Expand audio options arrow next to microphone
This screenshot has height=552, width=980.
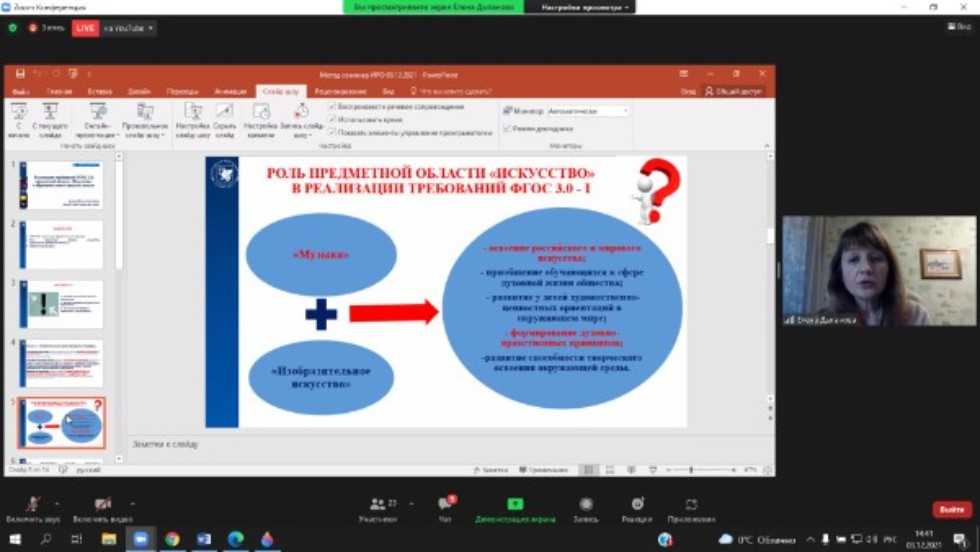click(x=57, y=504)
